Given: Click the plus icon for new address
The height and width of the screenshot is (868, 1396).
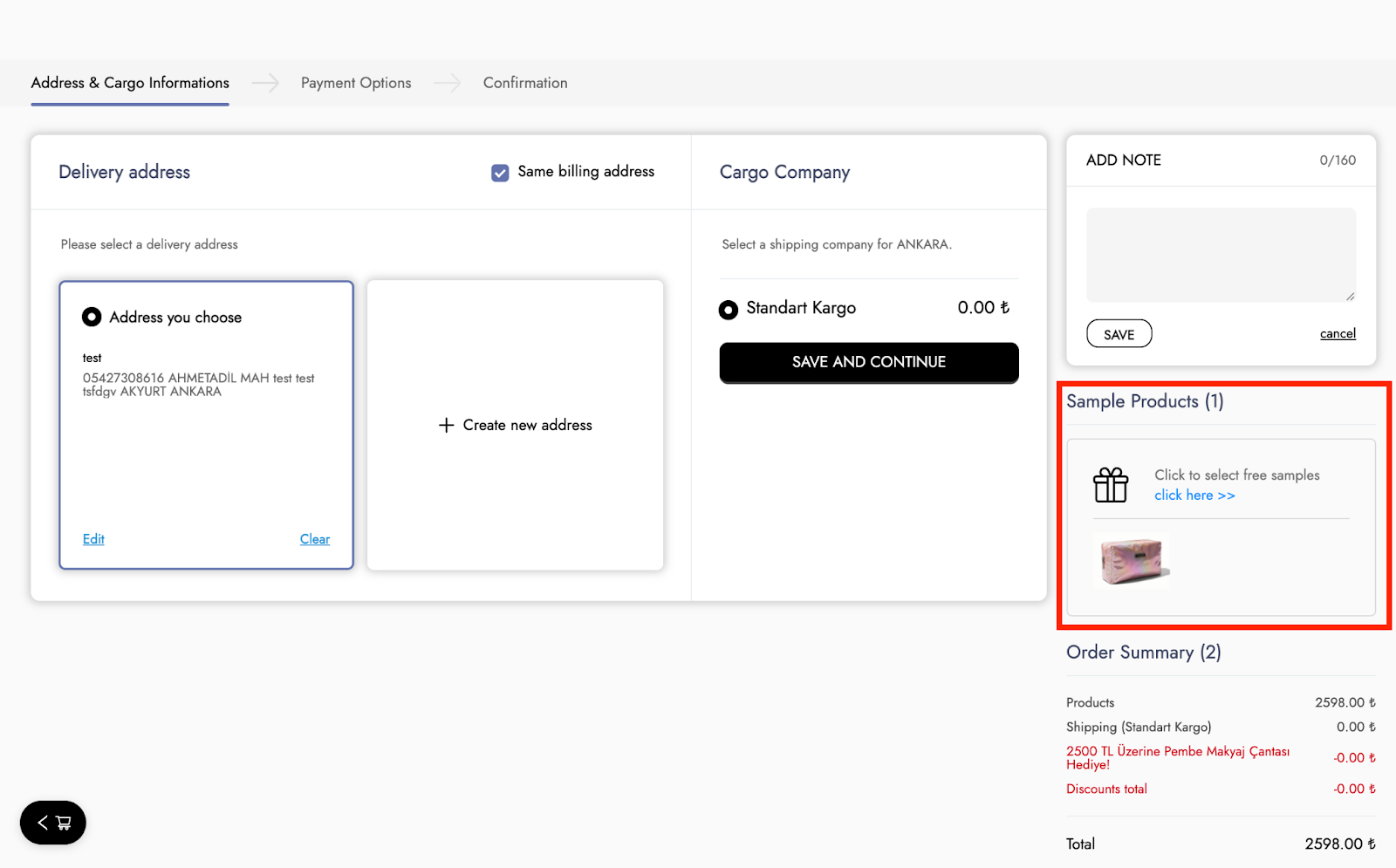Looking at the screenshot, I should click(447, 425).
